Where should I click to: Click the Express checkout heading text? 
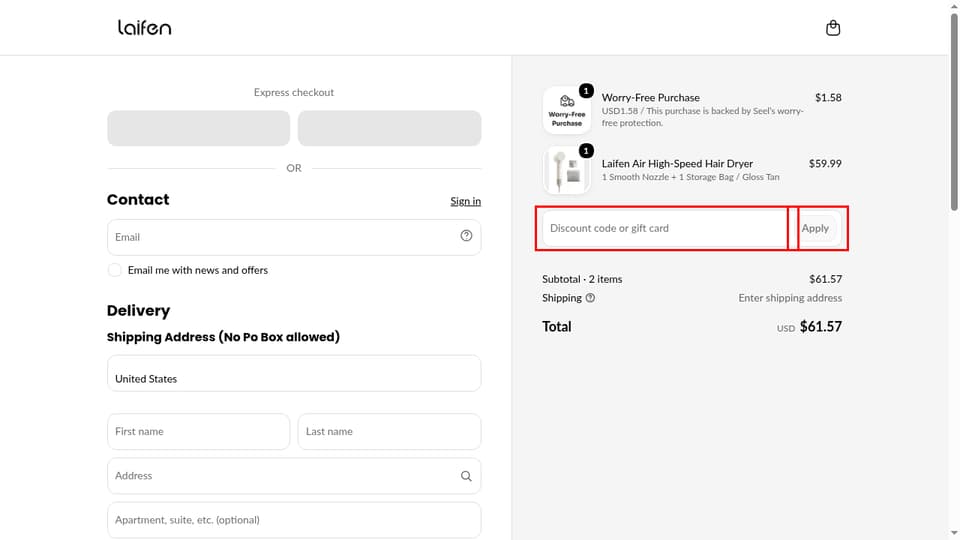tap(294, 92)
